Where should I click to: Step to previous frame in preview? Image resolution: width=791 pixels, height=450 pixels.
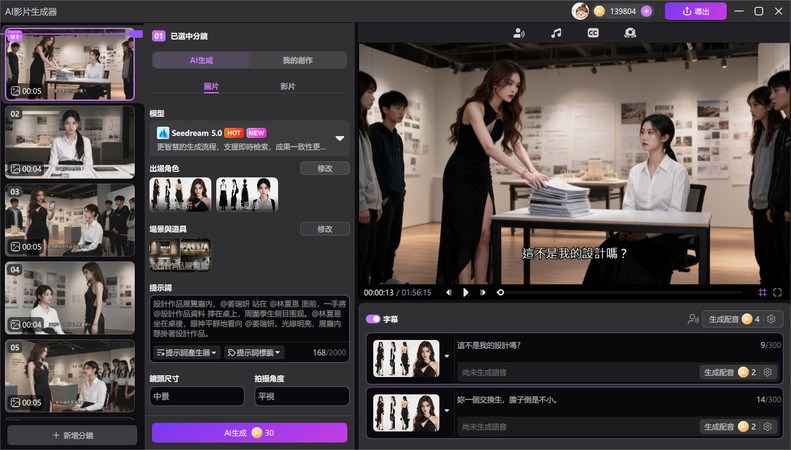pos(448,293)
